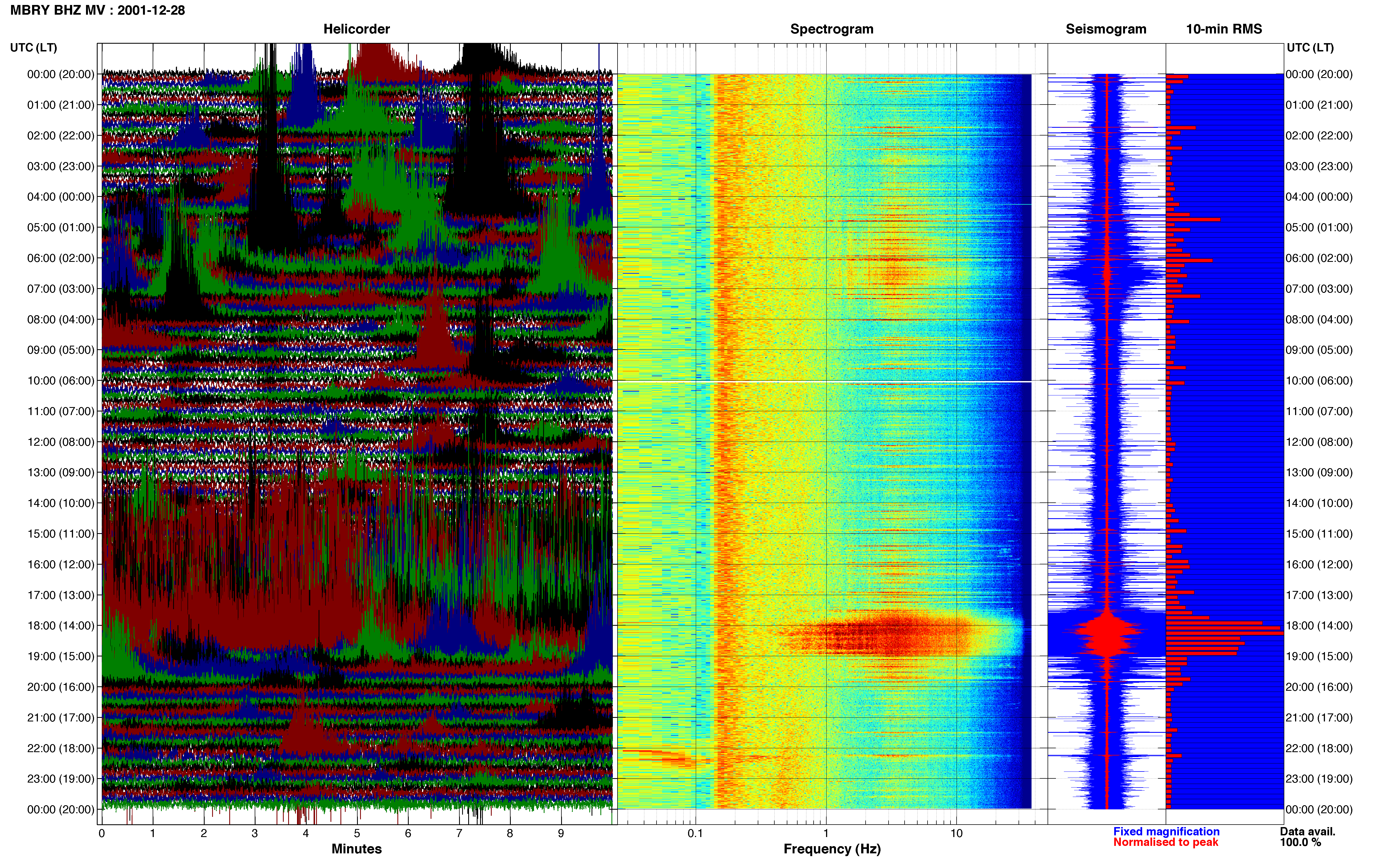Click the left '19:00 (15:00)' time label
This screenshot has width=1388, height=868.
pos(61,656)
